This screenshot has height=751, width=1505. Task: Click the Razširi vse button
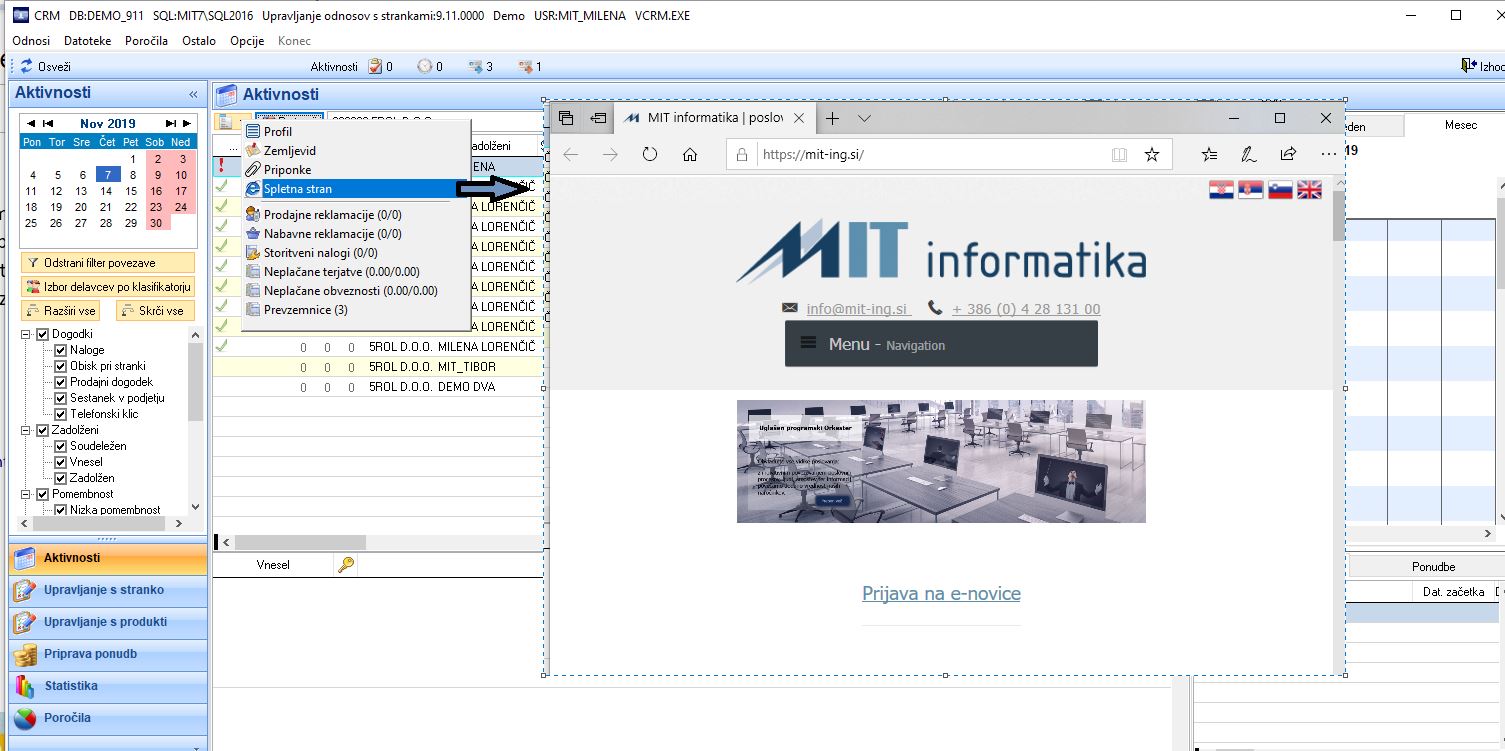60,311
